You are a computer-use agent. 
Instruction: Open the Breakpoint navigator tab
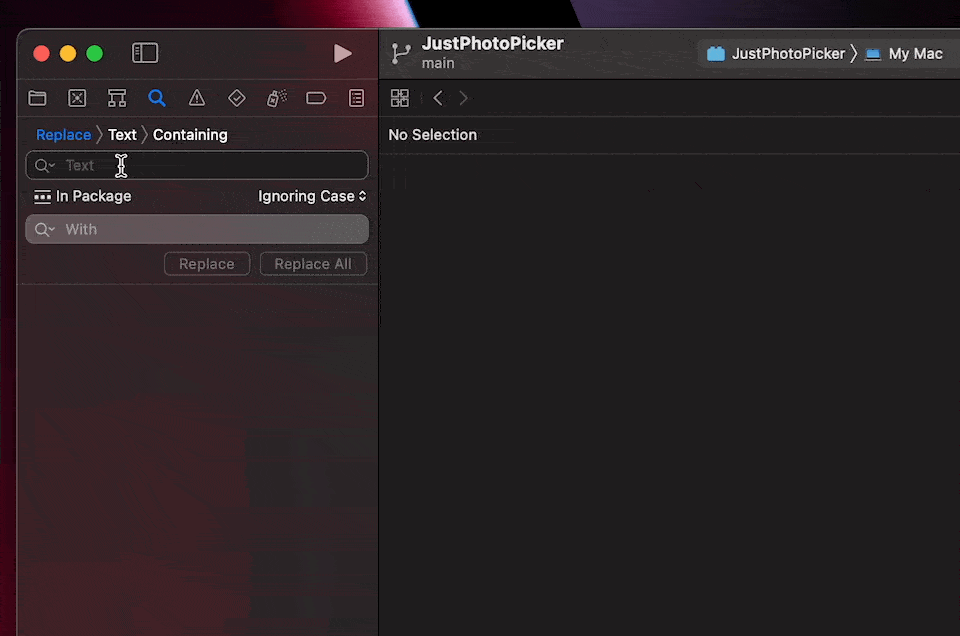click(x=316, y=98)
